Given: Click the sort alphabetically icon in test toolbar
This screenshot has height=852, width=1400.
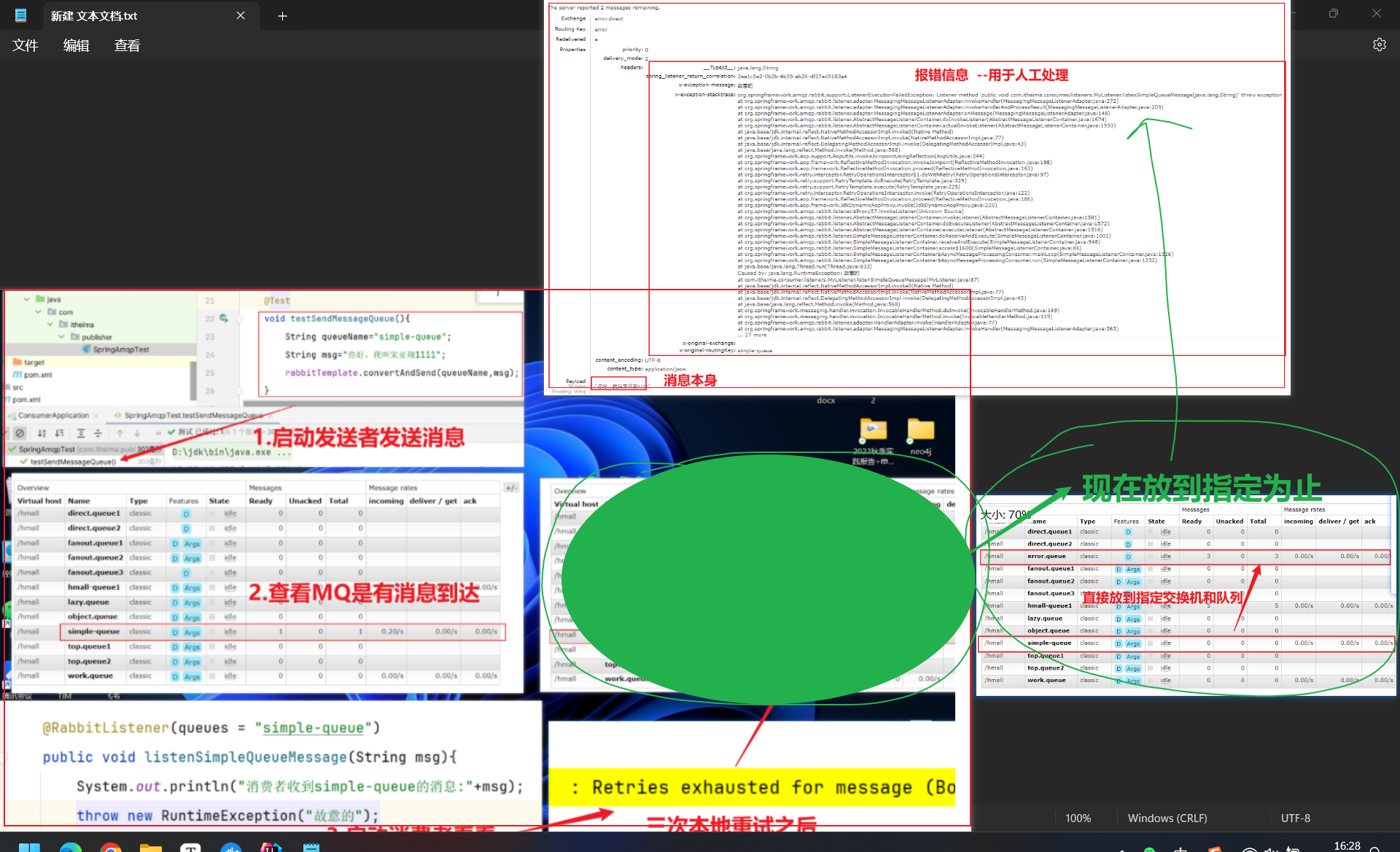Looking at the screenshot, I should (42, 433).
